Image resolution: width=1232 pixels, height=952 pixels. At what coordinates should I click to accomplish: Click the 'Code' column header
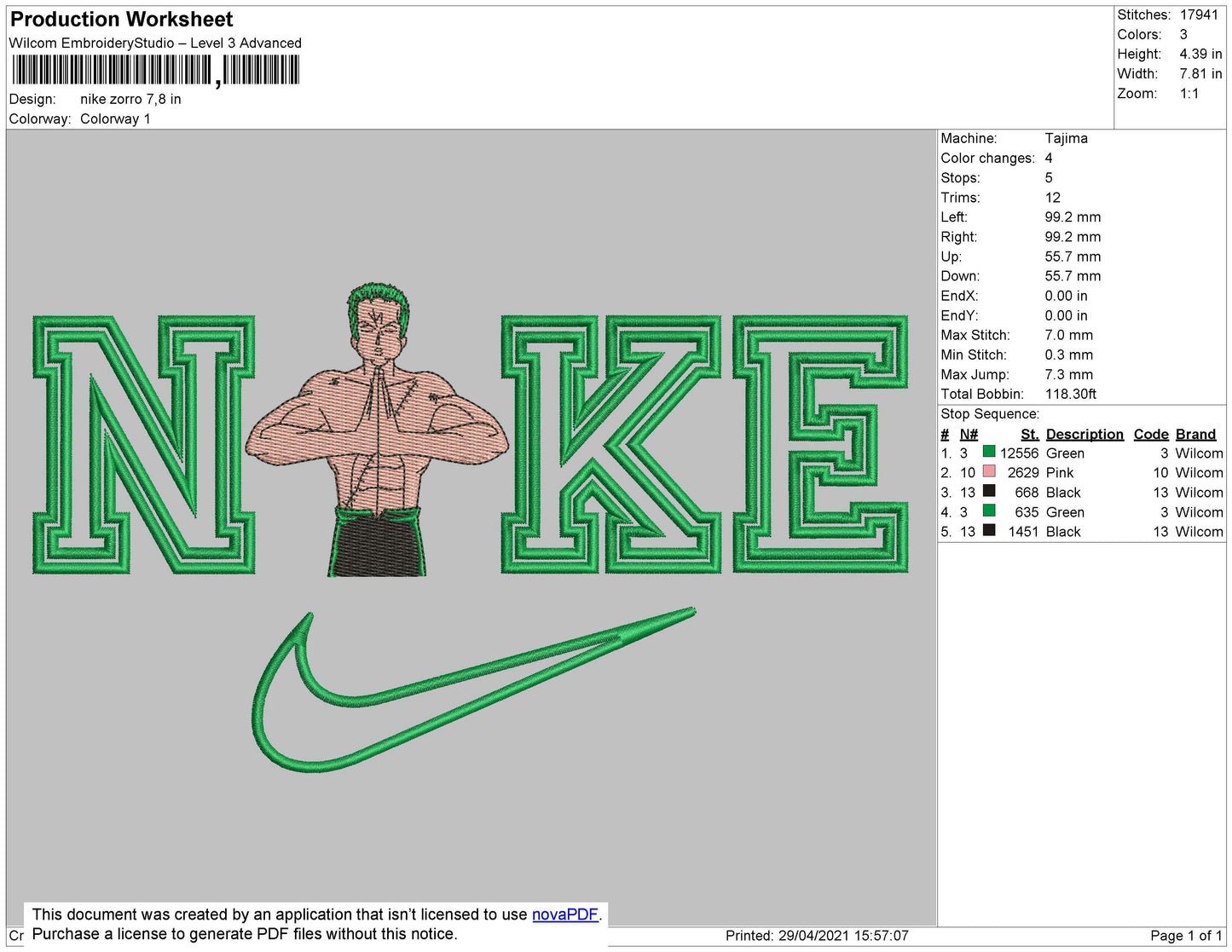pyautogui.click(x=1151, y=434)
